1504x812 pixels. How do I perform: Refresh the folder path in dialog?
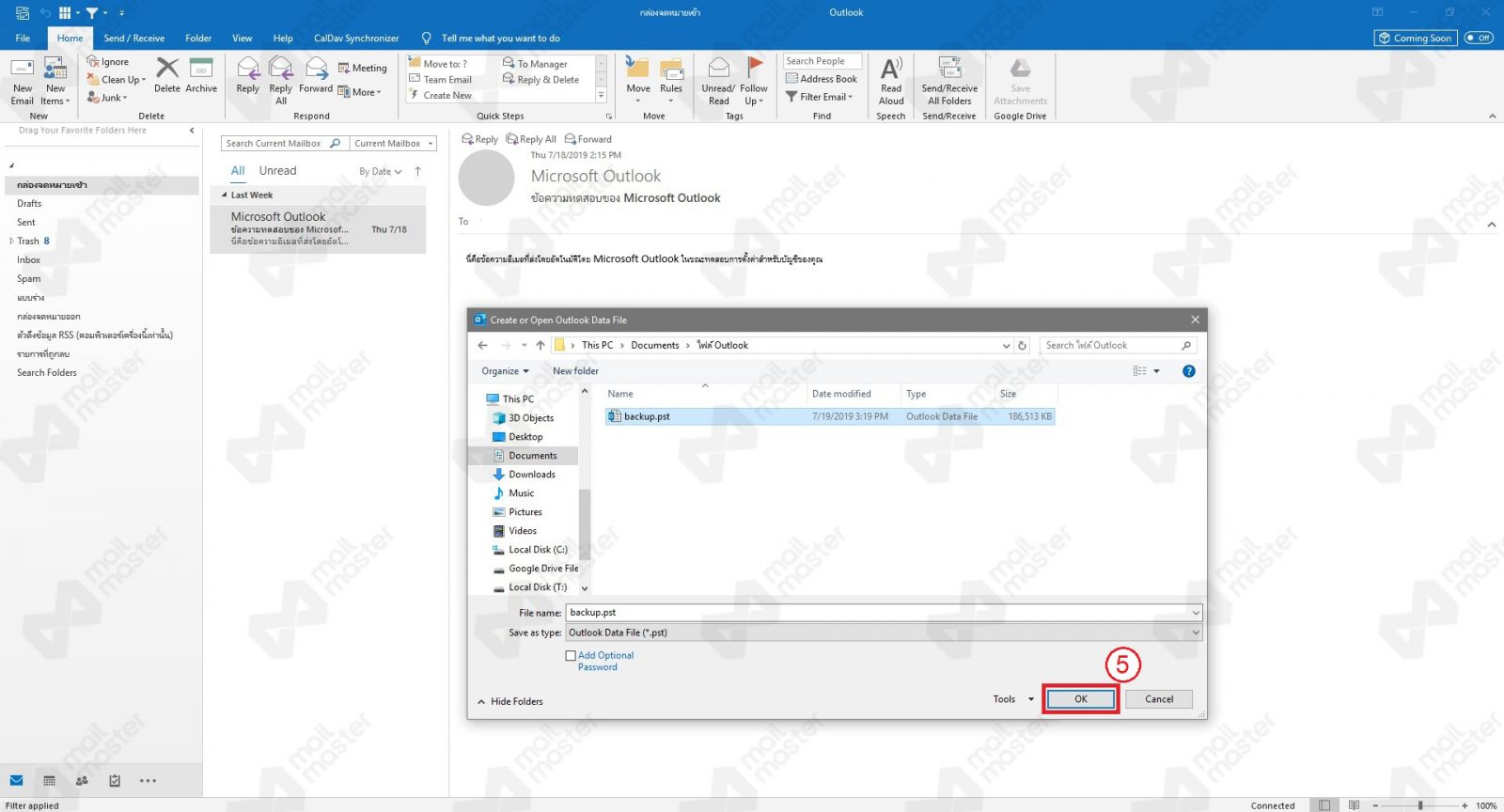(1023, 345)
